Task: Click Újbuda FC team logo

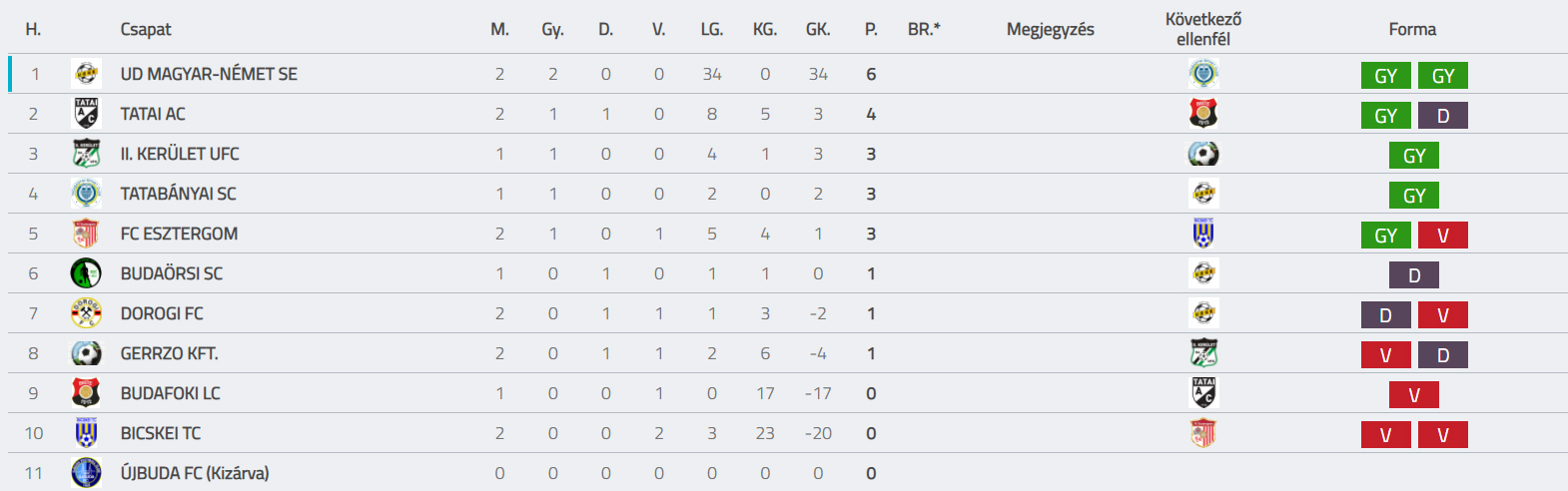Action: (87, 473)
